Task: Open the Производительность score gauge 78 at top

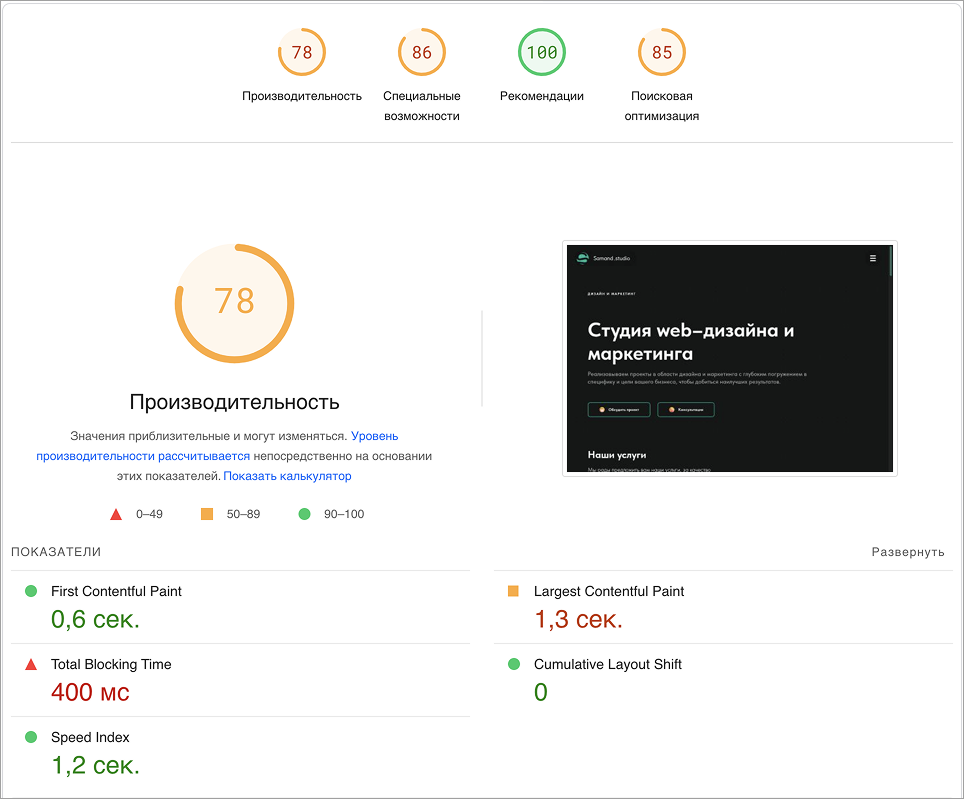Action: pyautogui.click(x=302, y=52)
